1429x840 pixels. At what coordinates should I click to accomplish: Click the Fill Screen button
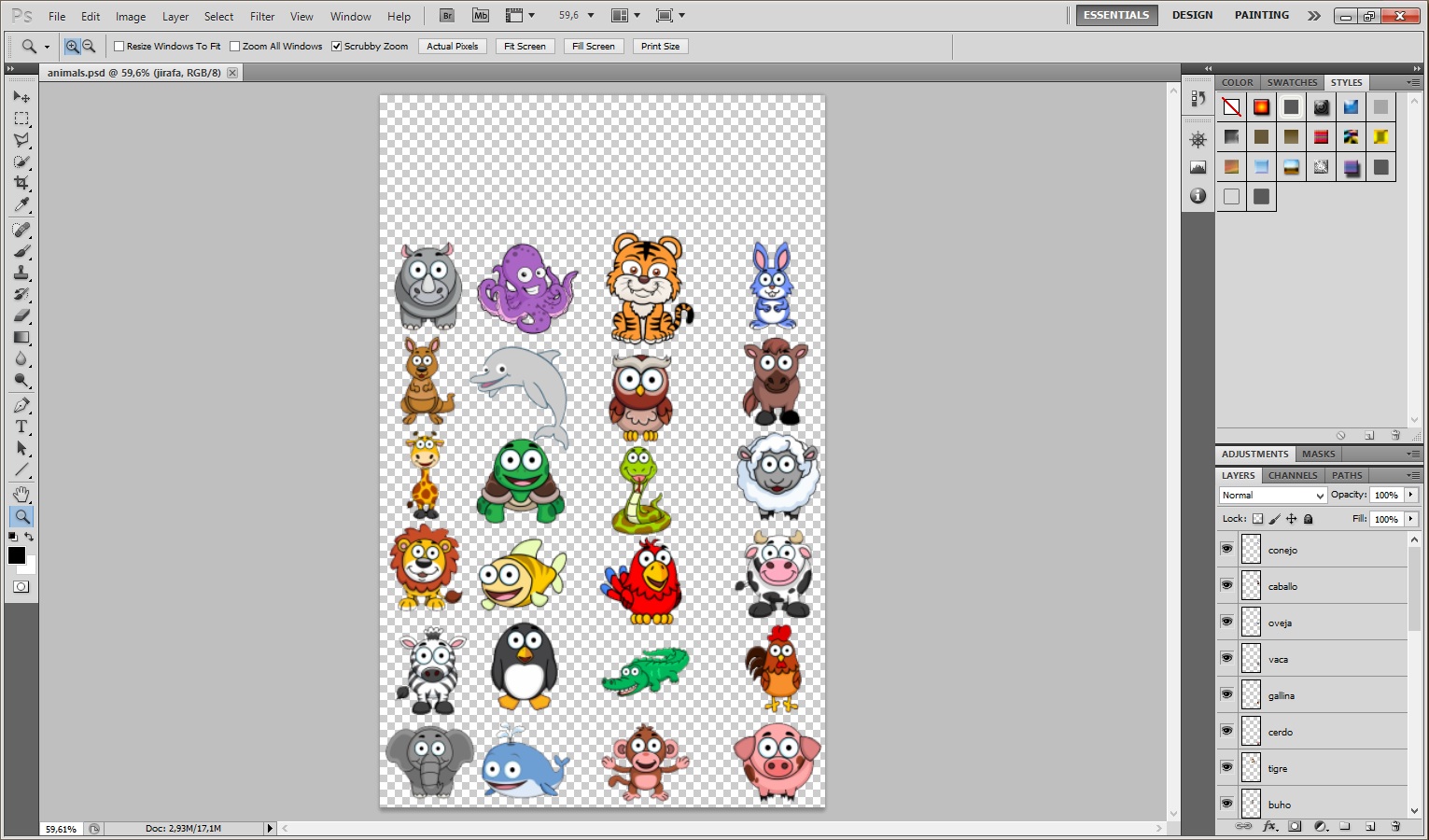(594, 46)
